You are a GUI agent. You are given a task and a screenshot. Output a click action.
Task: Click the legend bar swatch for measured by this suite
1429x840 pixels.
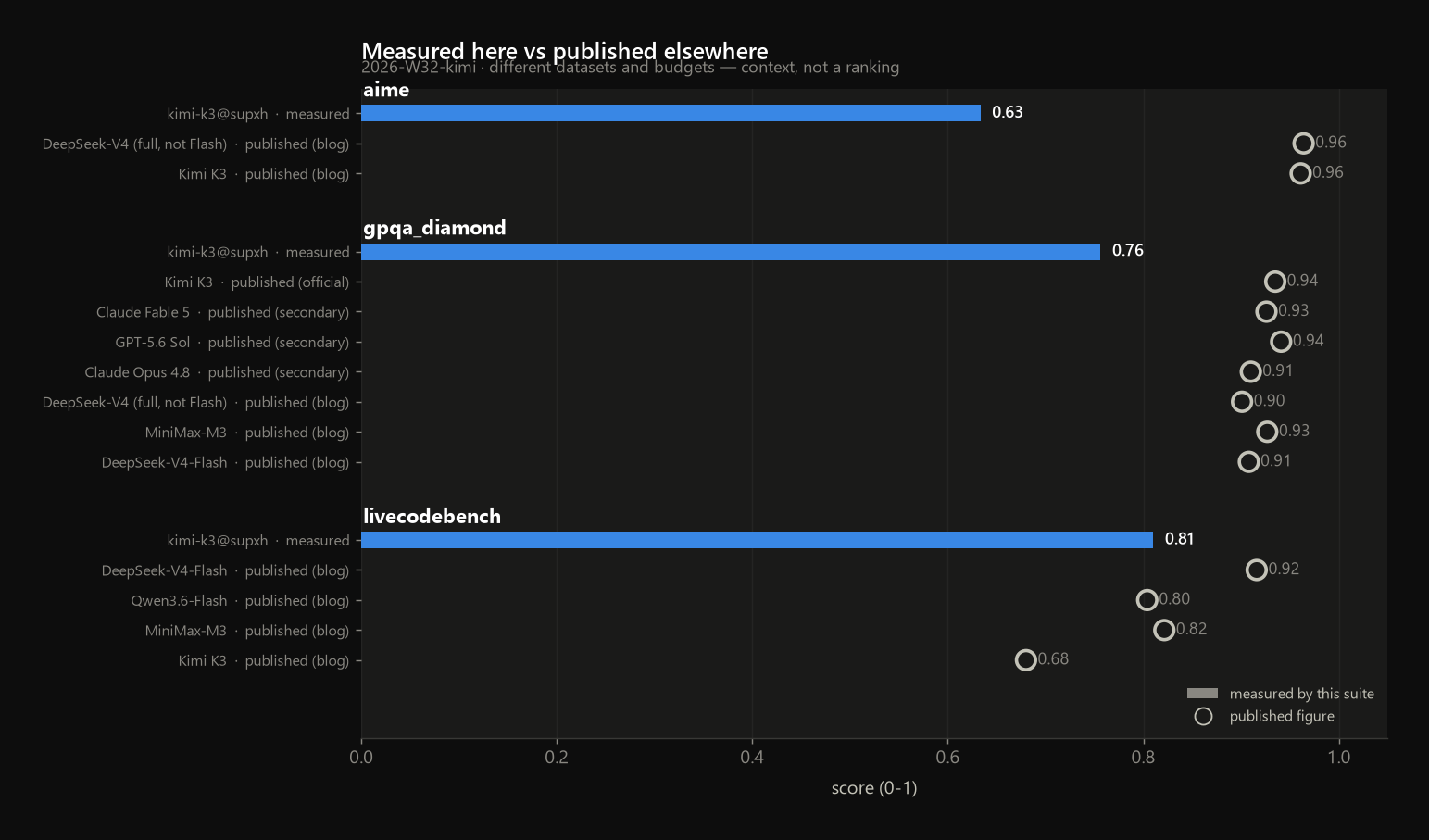coord(1202,694)
